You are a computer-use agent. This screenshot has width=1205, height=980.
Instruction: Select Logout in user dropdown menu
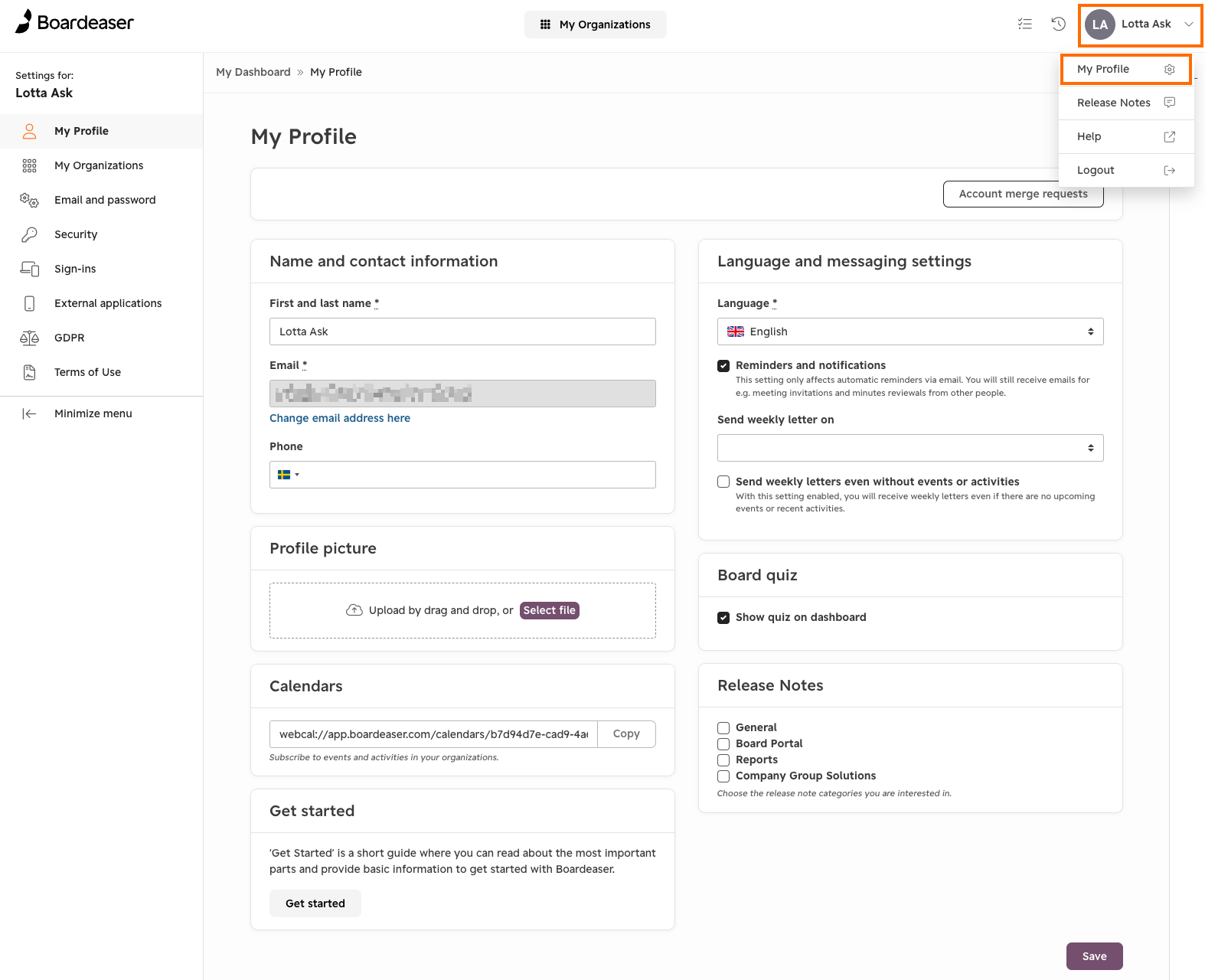click(1126, 170)
